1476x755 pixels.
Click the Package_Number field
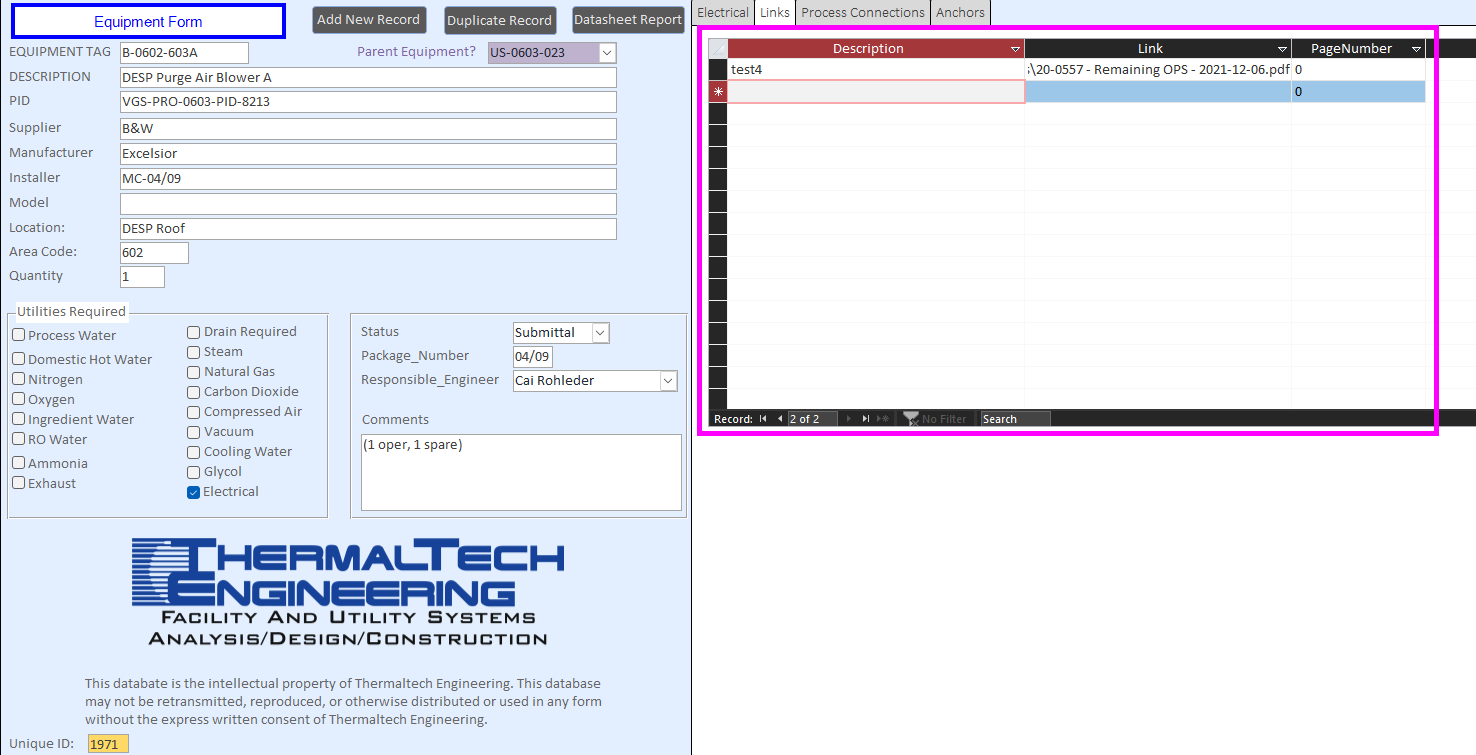point(532,357)
